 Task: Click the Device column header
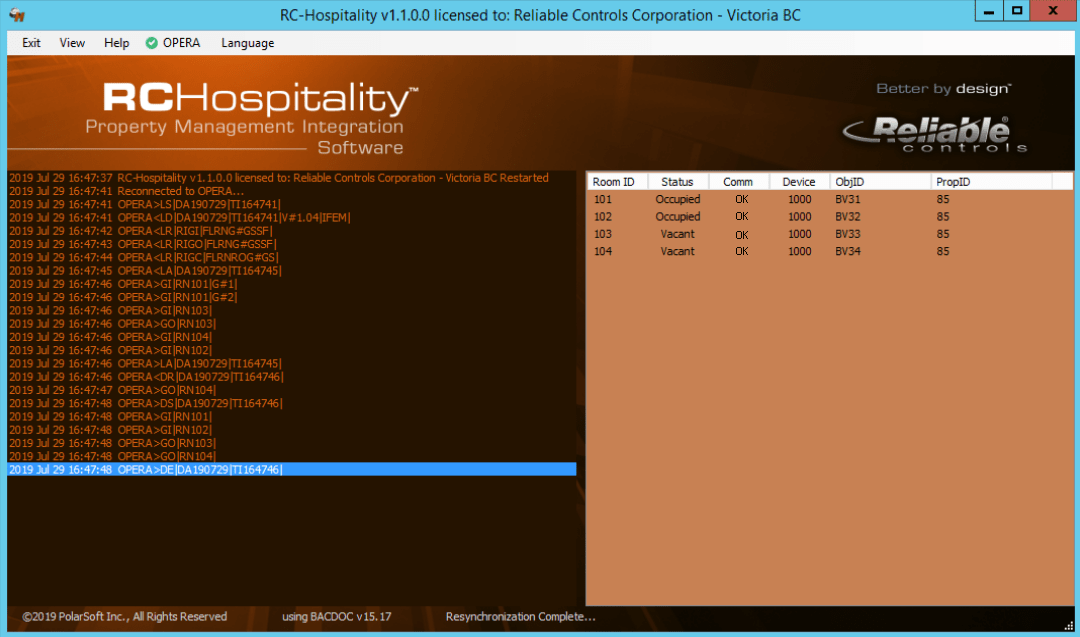click(799, 182)
